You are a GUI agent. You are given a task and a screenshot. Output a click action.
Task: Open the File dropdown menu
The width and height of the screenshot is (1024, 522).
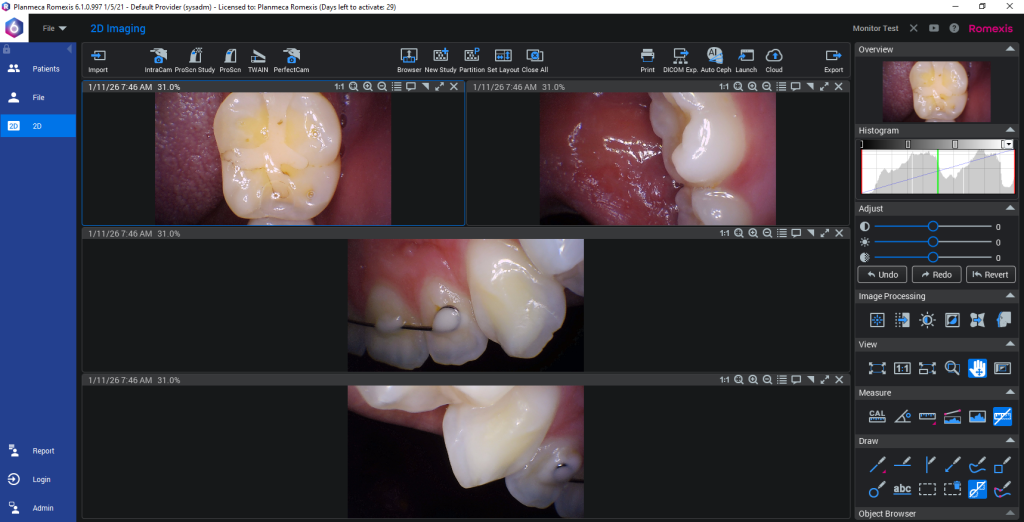click(x=54, y=29)
